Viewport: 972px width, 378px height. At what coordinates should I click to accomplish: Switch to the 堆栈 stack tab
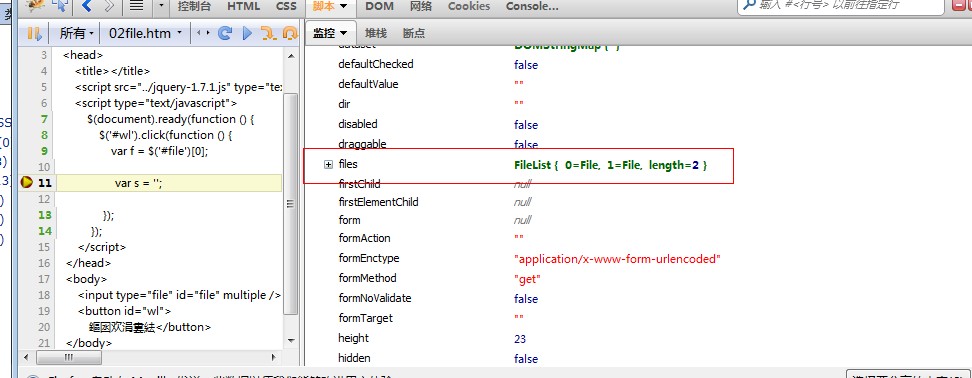tap(376, 33)
